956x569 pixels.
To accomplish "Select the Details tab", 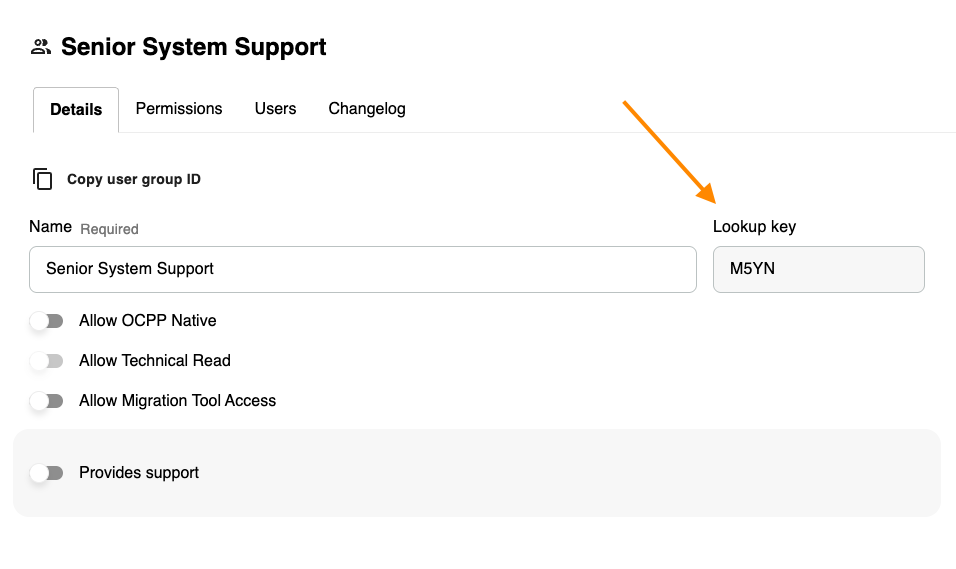I will tap(76, 110).
